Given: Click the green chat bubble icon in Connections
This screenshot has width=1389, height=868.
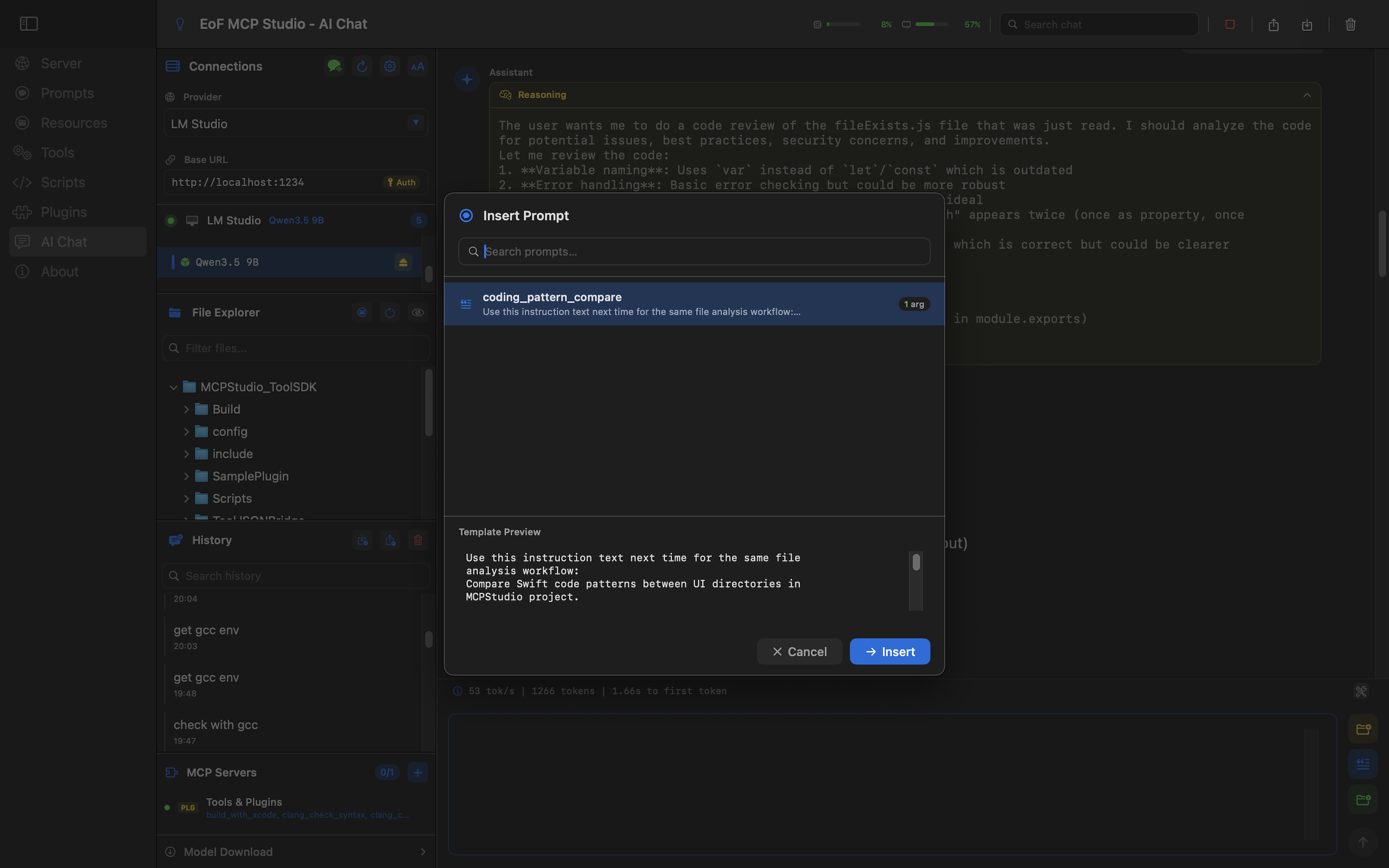Looking at the screenshot, I should pos(334,66).
